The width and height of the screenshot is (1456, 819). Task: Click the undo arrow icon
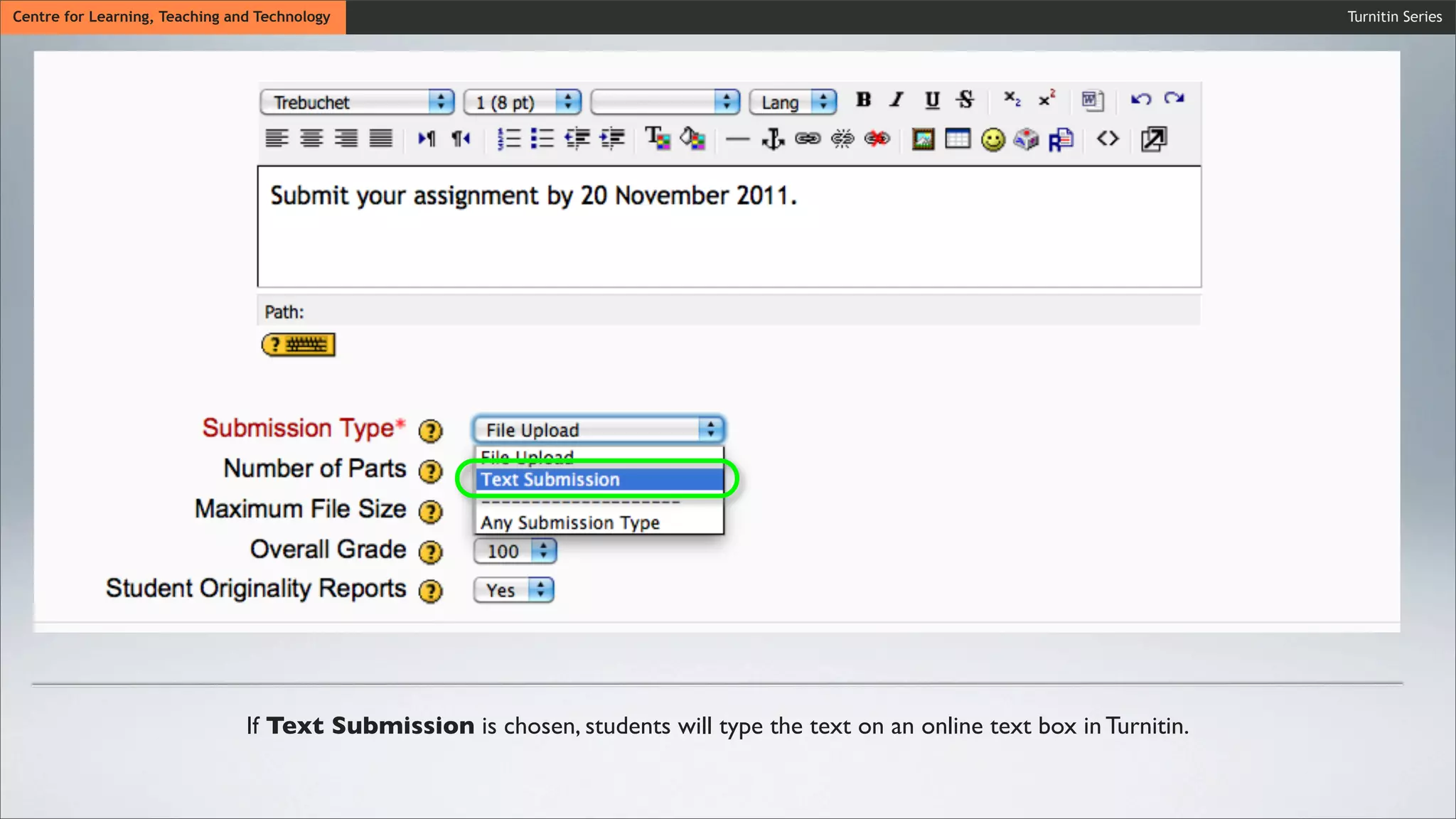pyautogui.click(x=1141, y=100)
